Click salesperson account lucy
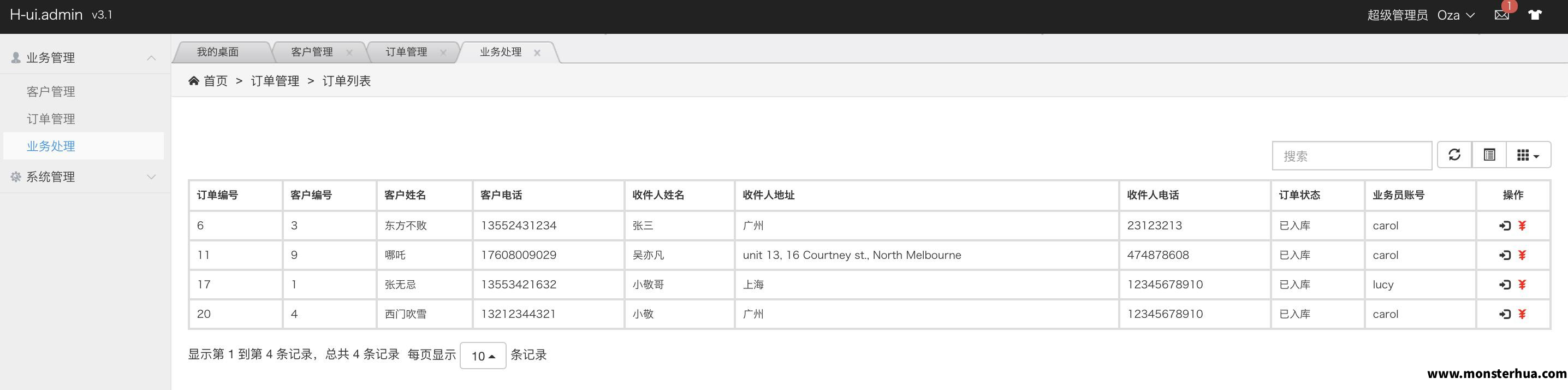The height and width of the screenshot is (390, 1568). (1383, 285)
